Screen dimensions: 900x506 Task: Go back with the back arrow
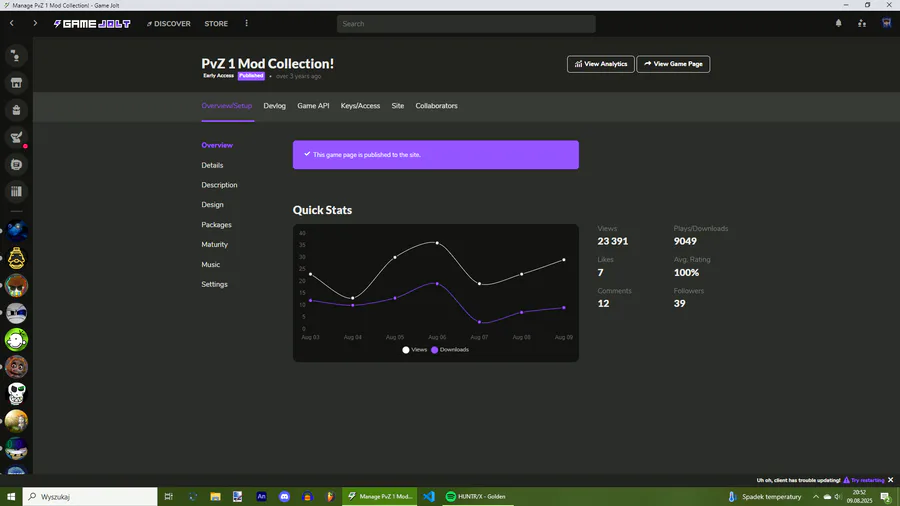pyautogui.click(x=11, y=24)
